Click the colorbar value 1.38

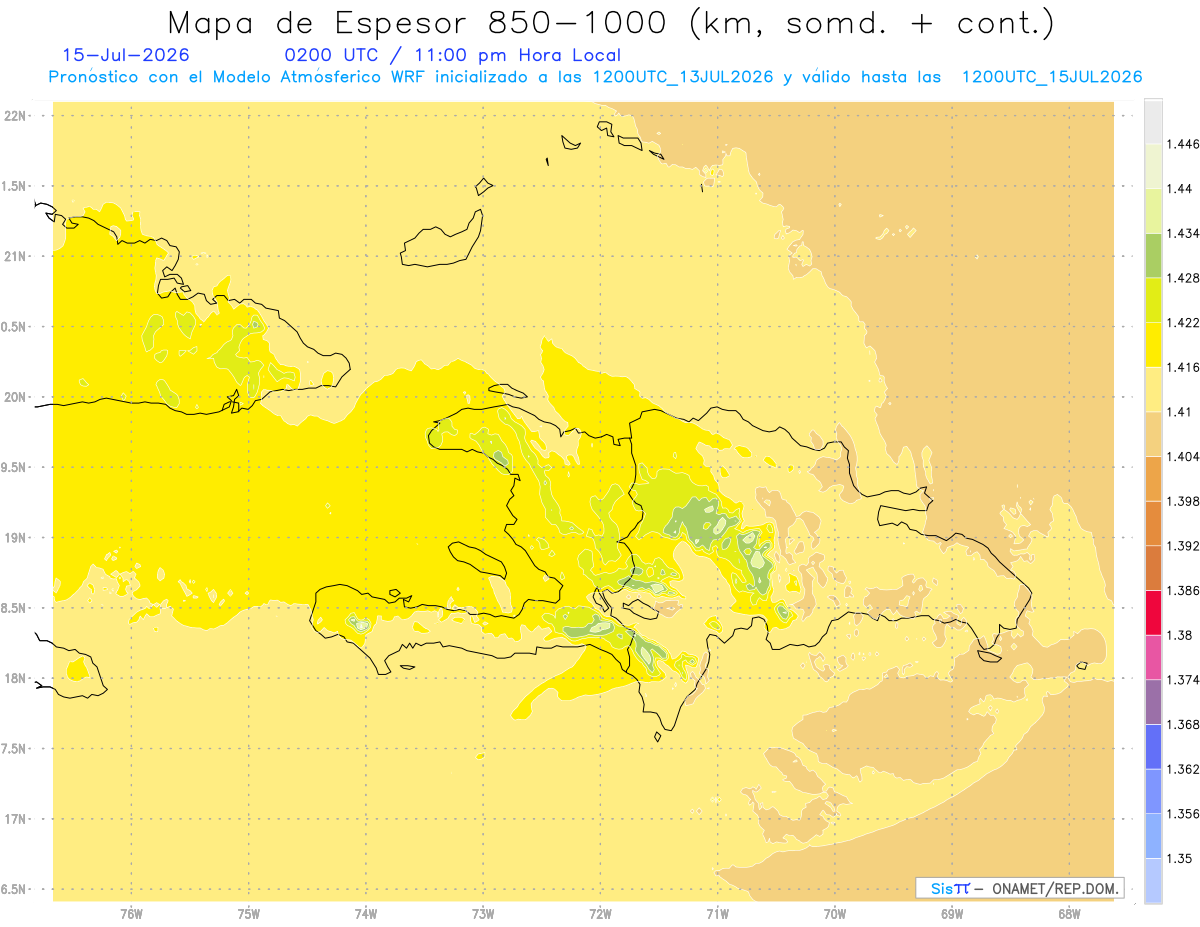coord(1179,635)
